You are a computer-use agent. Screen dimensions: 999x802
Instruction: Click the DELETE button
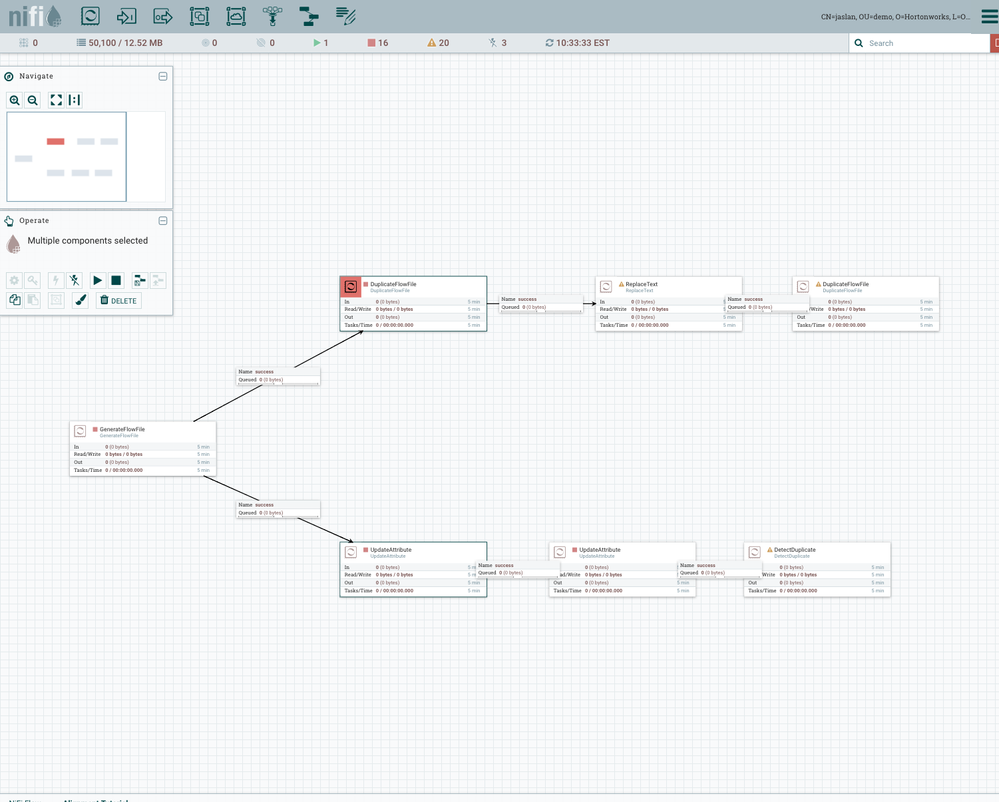tap(118, 300)
